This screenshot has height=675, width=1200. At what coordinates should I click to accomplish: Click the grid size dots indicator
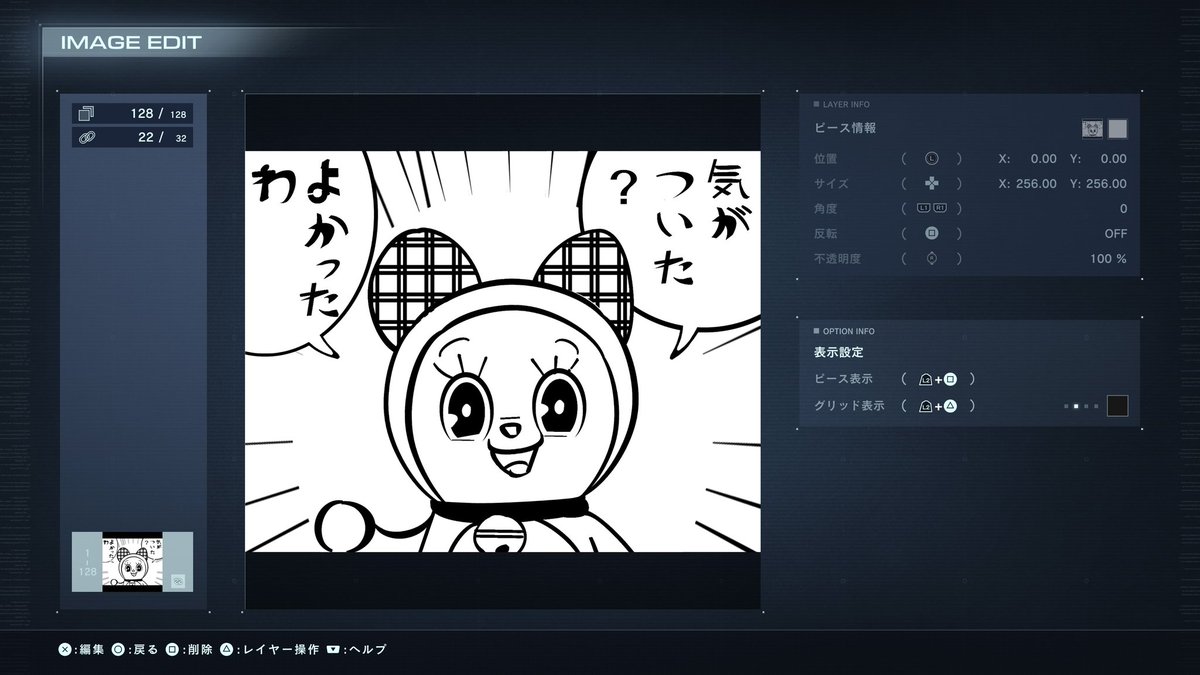(1082, 406)
